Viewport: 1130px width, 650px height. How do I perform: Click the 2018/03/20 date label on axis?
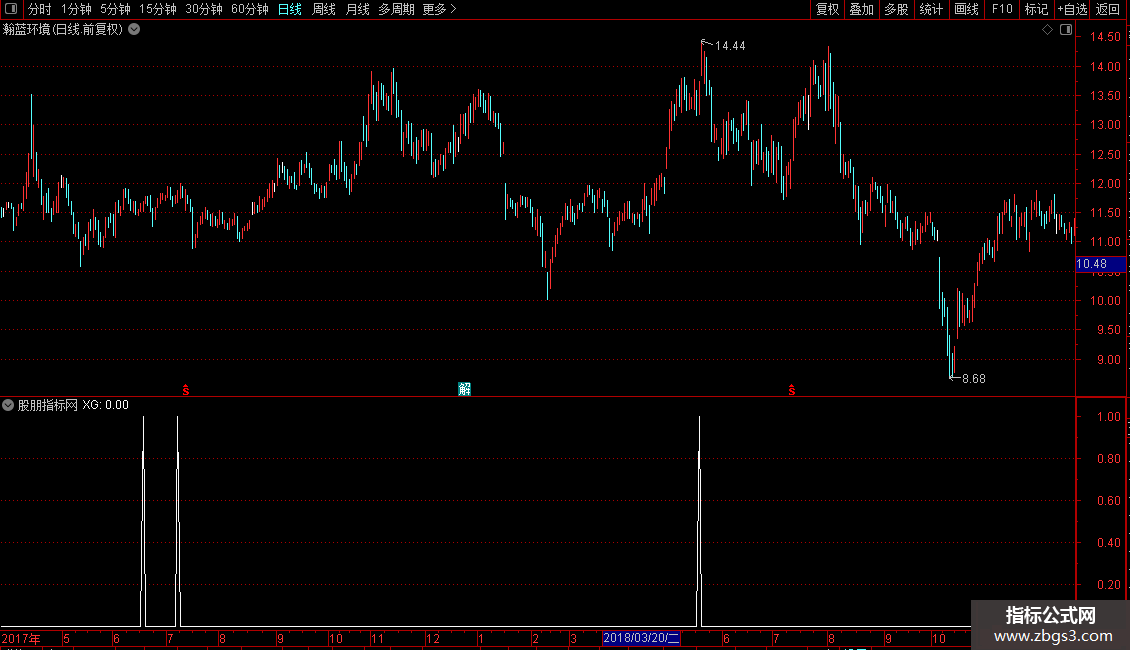click(x=641, y=638)
